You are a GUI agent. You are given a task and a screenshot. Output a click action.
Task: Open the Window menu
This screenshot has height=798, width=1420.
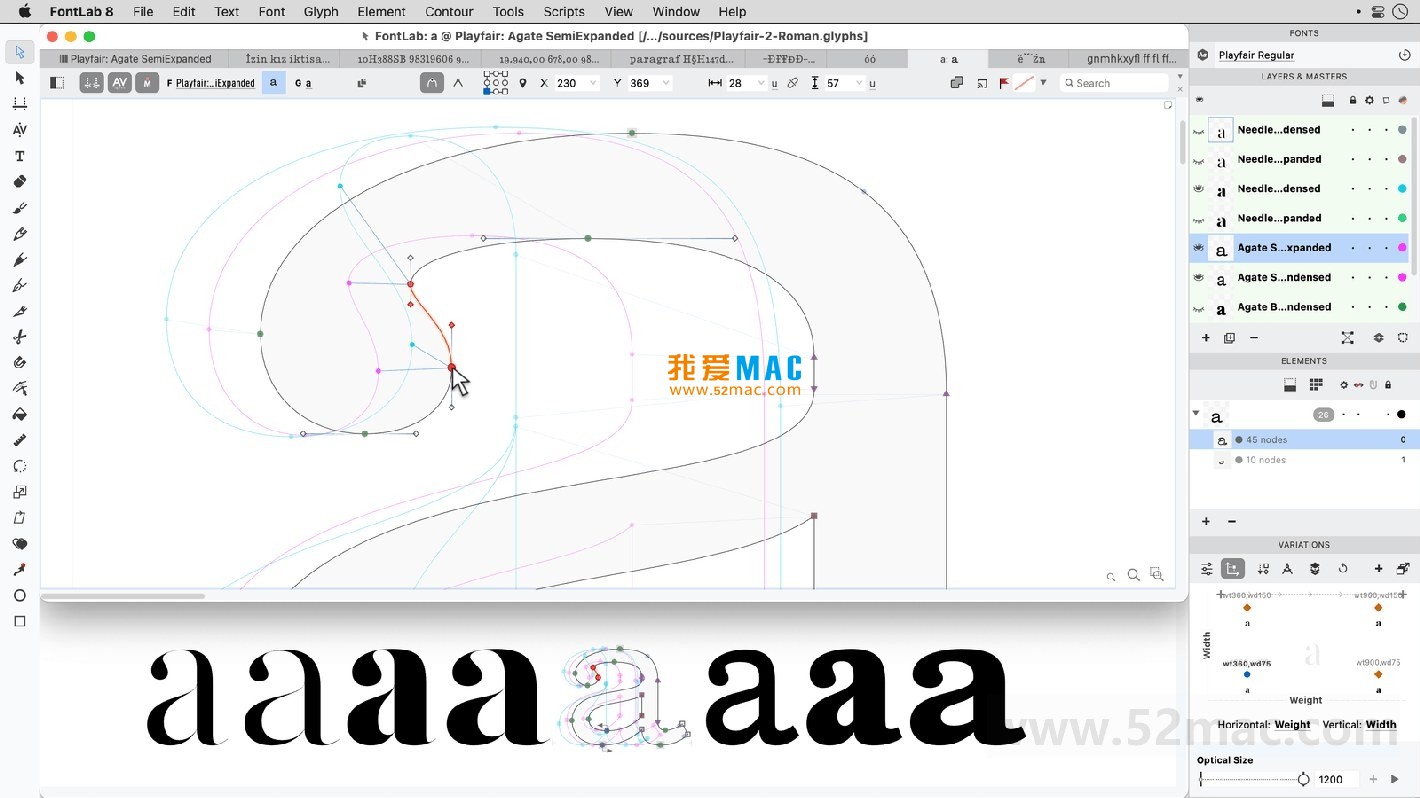[x=676, y=12]
